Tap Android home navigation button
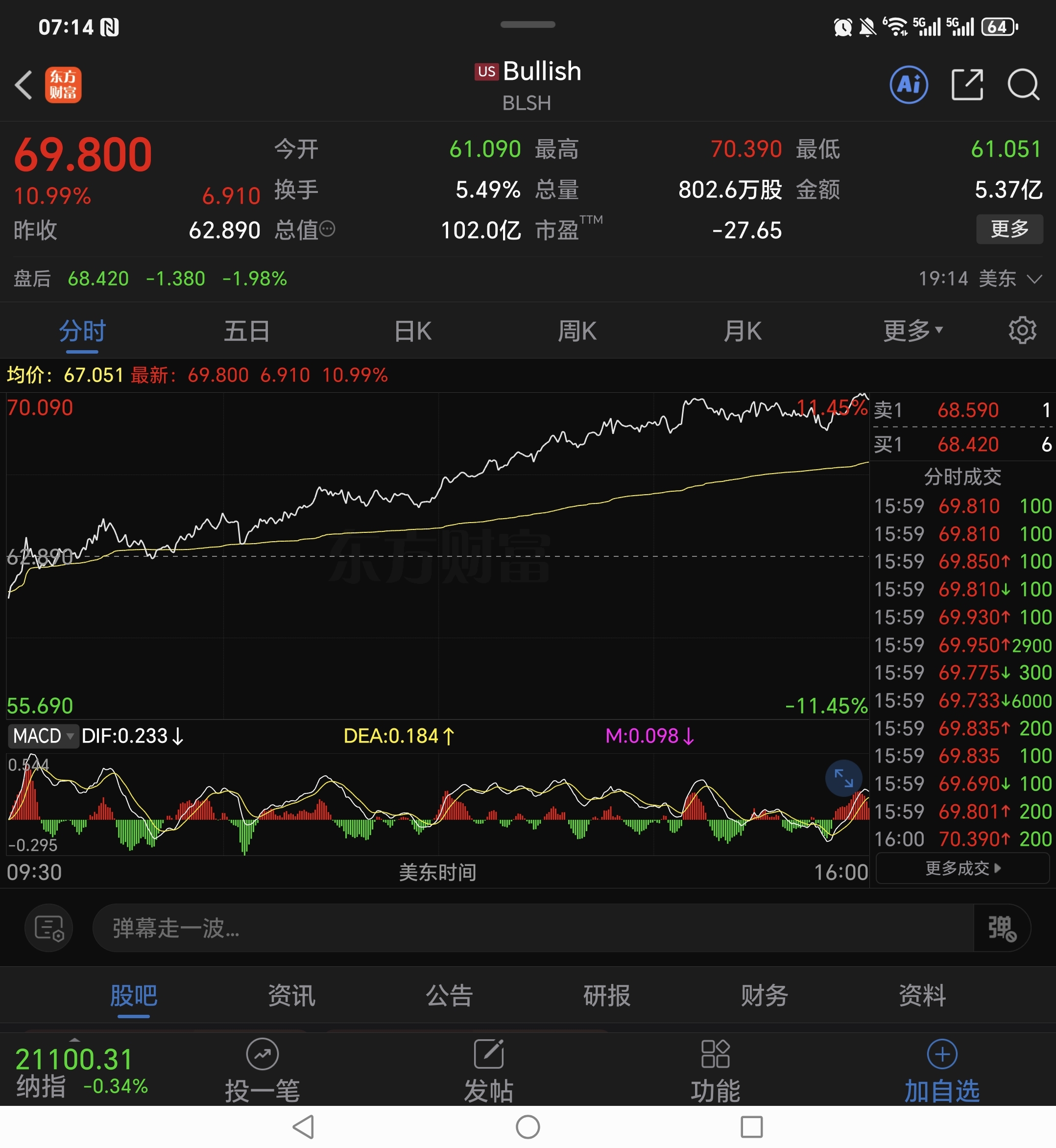1056x1148 pixels. (528, 1127)
